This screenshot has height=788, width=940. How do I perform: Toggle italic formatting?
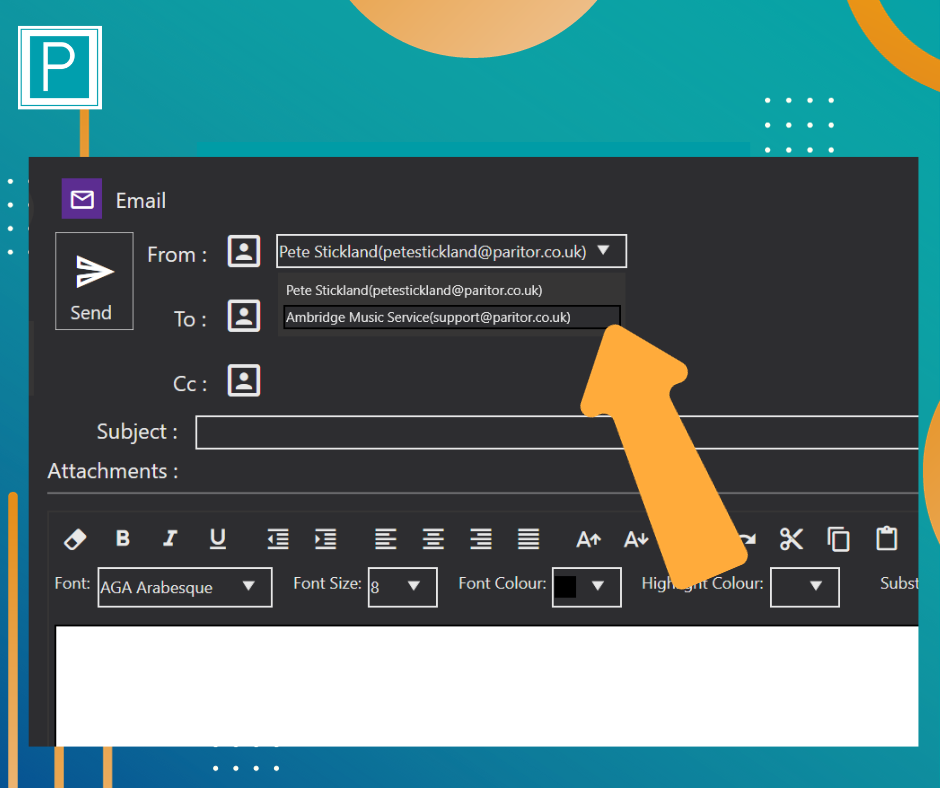tap(170, 539)
